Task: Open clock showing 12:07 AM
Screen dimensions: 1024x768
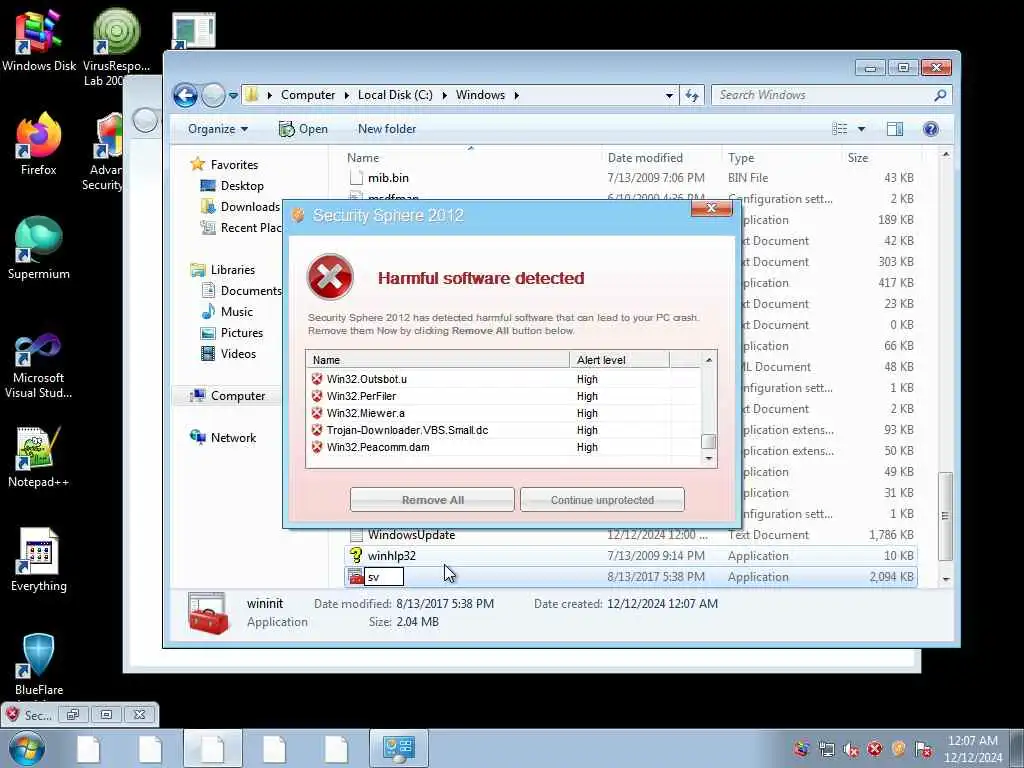Action: 972,749
